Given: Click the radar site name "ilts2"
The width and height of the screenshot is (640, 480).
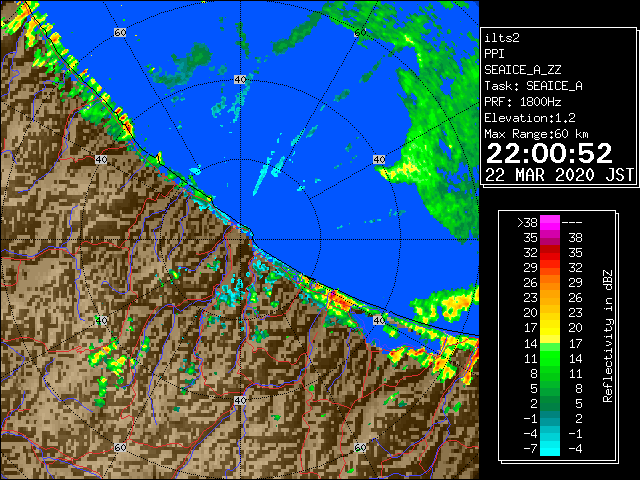Looking at the screenshot, I should pyautogui.click(x=502, y=38).
